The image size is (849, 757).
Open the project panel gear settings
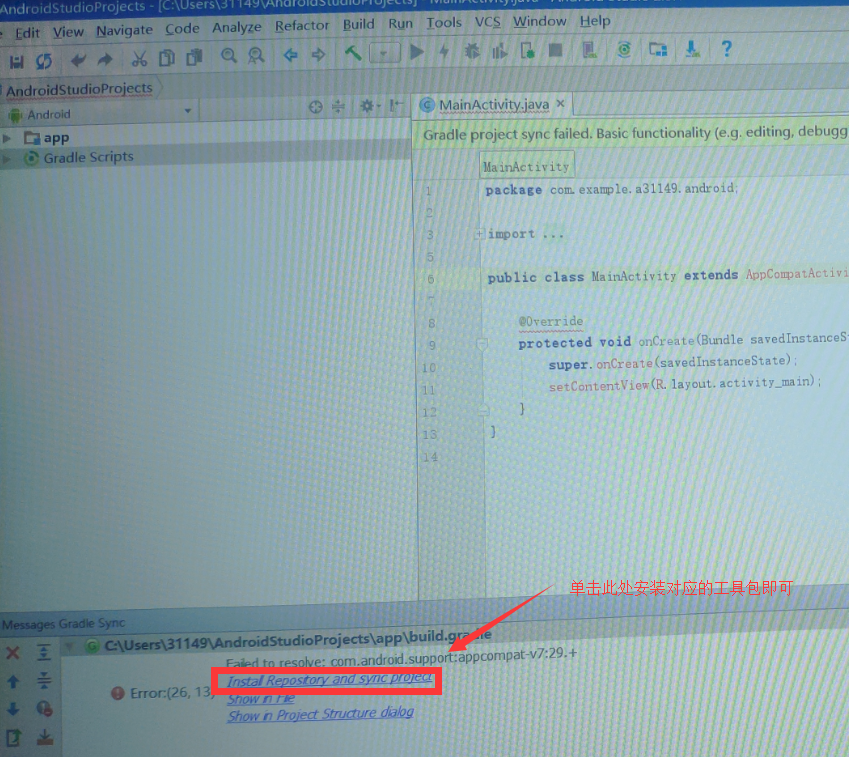click(369, 106)
